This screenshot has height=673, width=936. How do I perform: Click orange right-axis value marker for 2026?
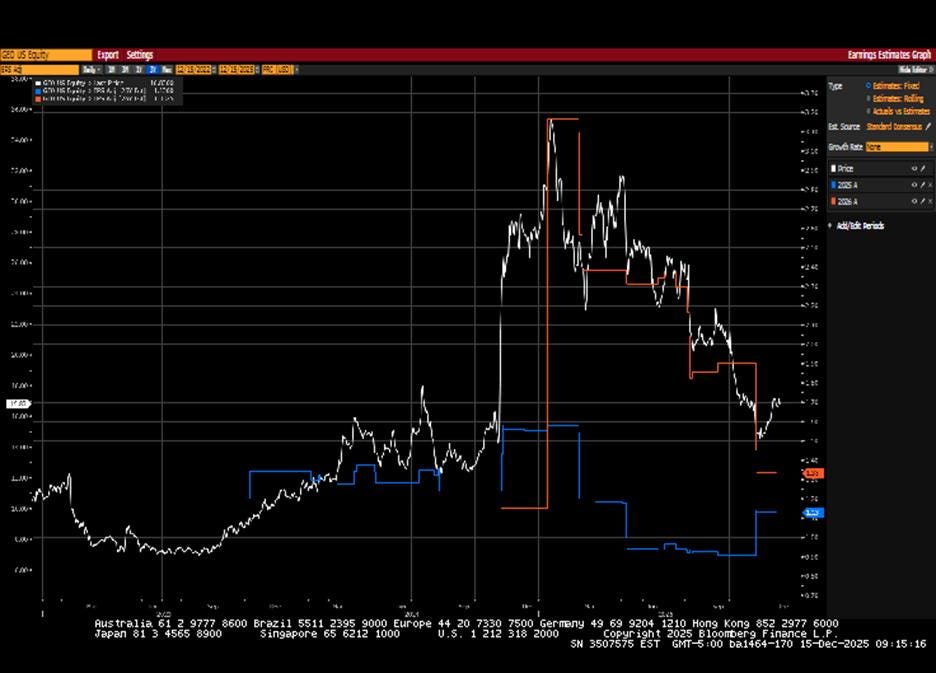(x=813, y=473)
